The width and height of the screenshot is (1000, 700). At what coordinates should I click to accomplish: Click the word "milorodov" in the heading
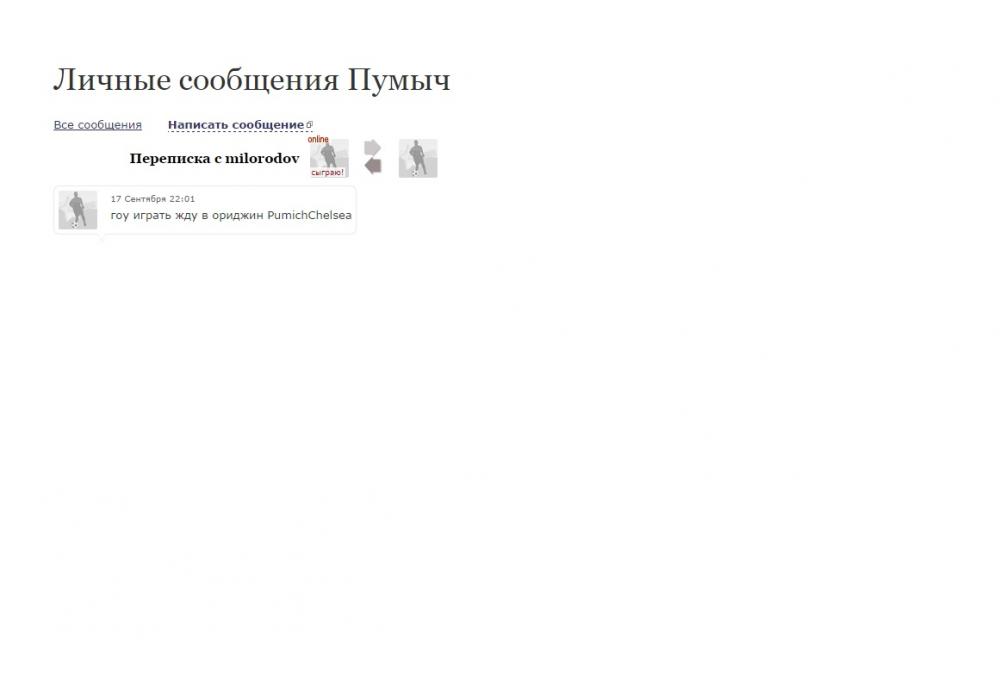click(263, 159)
